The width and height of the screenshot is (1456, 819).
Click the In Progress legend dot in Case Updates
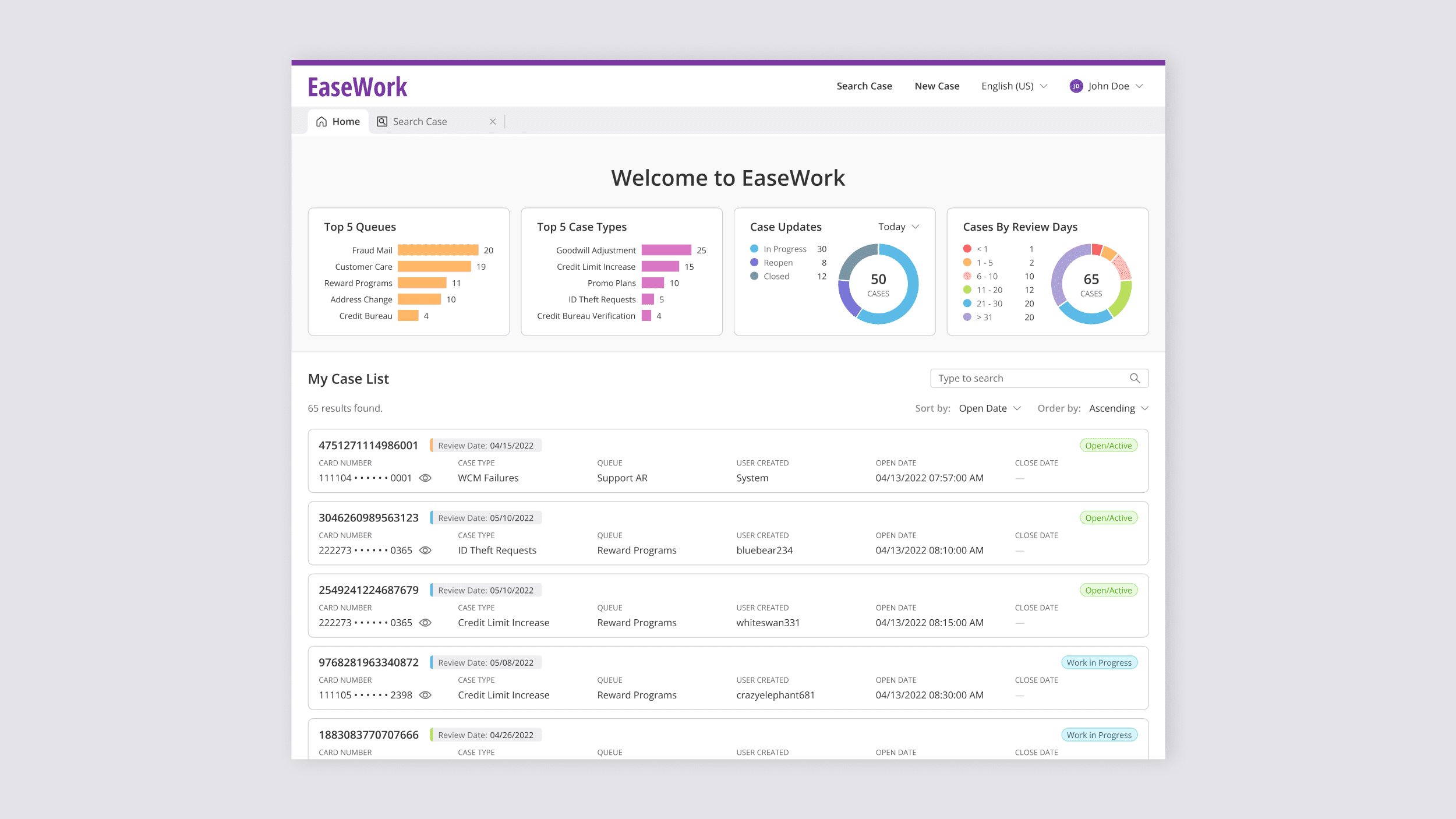tap(753, 248)
